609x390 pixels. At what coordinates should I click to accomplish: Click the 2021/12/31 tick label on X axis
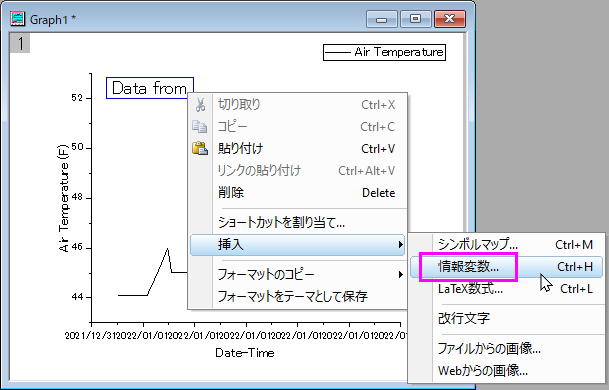90,335
